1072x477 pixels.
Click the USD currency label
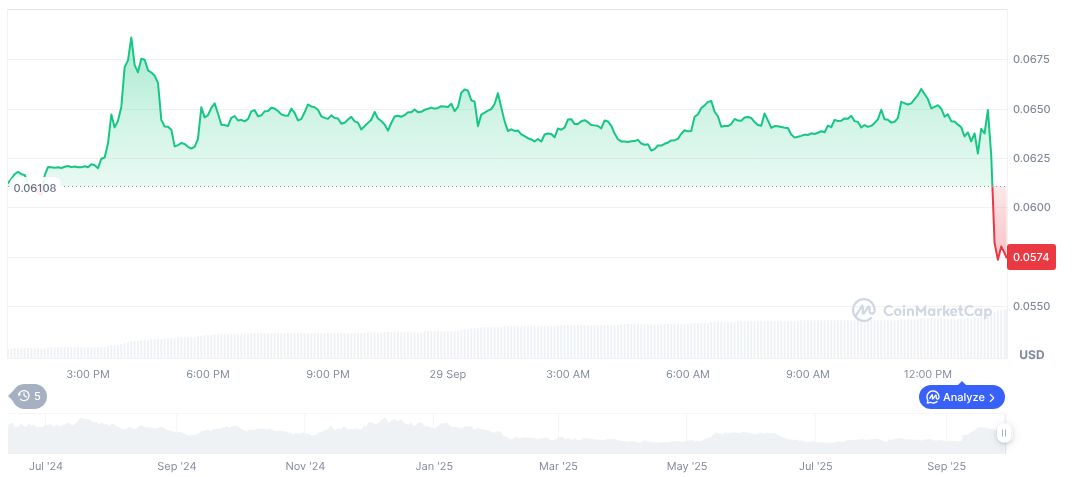click(1031, 355)
